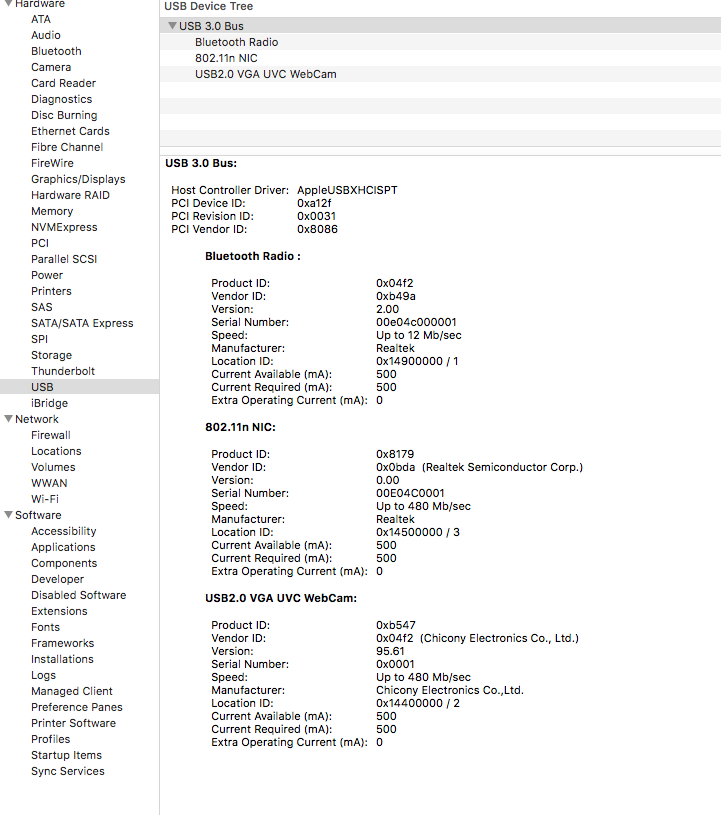Open iBridge section
The width and height of the screenshot is (721, 815).
point(49,403)
